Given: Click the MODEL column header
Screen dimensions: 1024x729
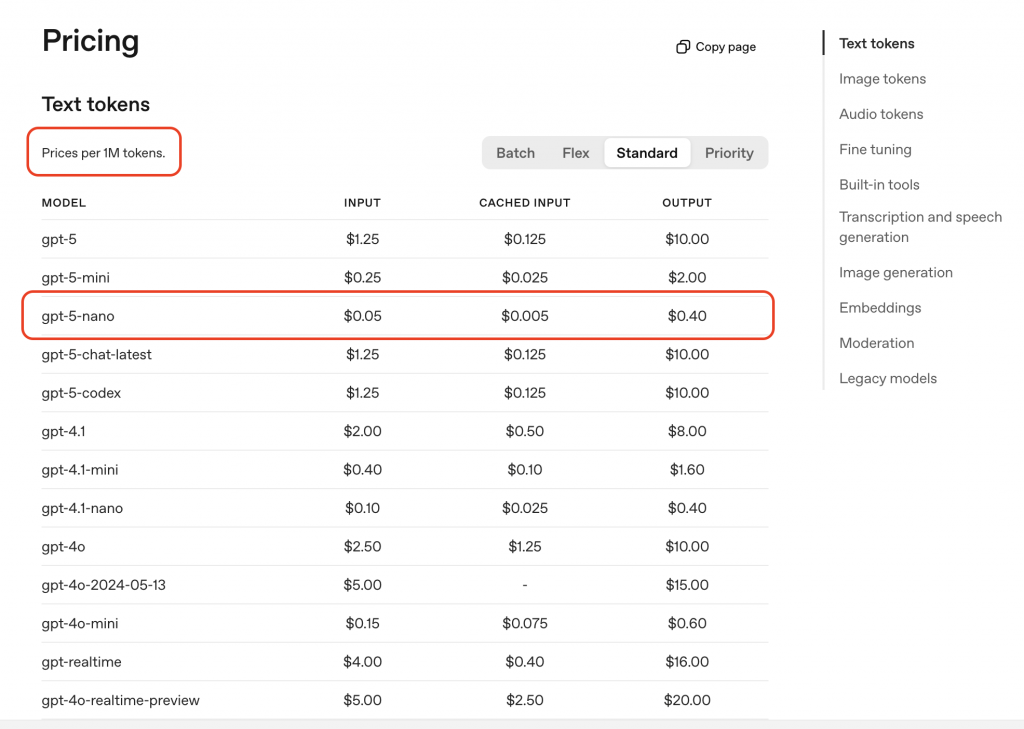Looking at the screenshot, I should tap(63, 203).
